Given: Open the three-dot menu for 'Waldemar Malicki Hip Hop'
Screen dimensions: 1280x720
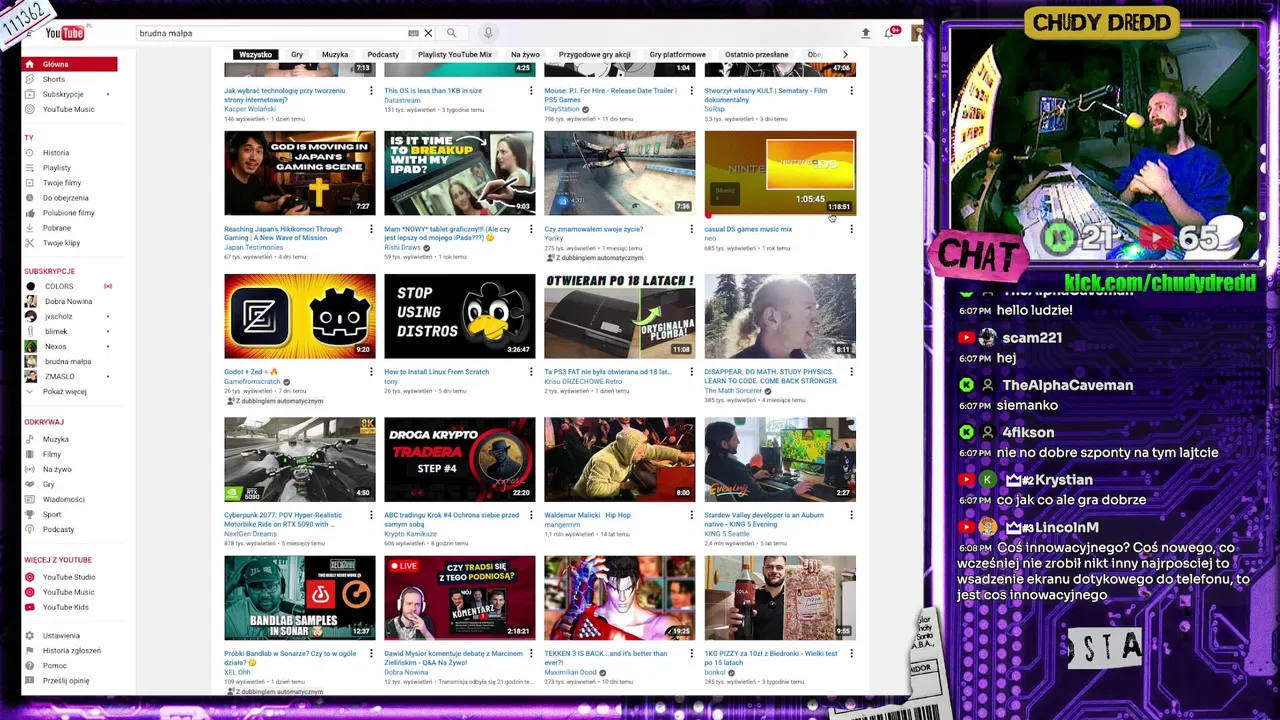Looking at the screenshot, I should (691, 515).
